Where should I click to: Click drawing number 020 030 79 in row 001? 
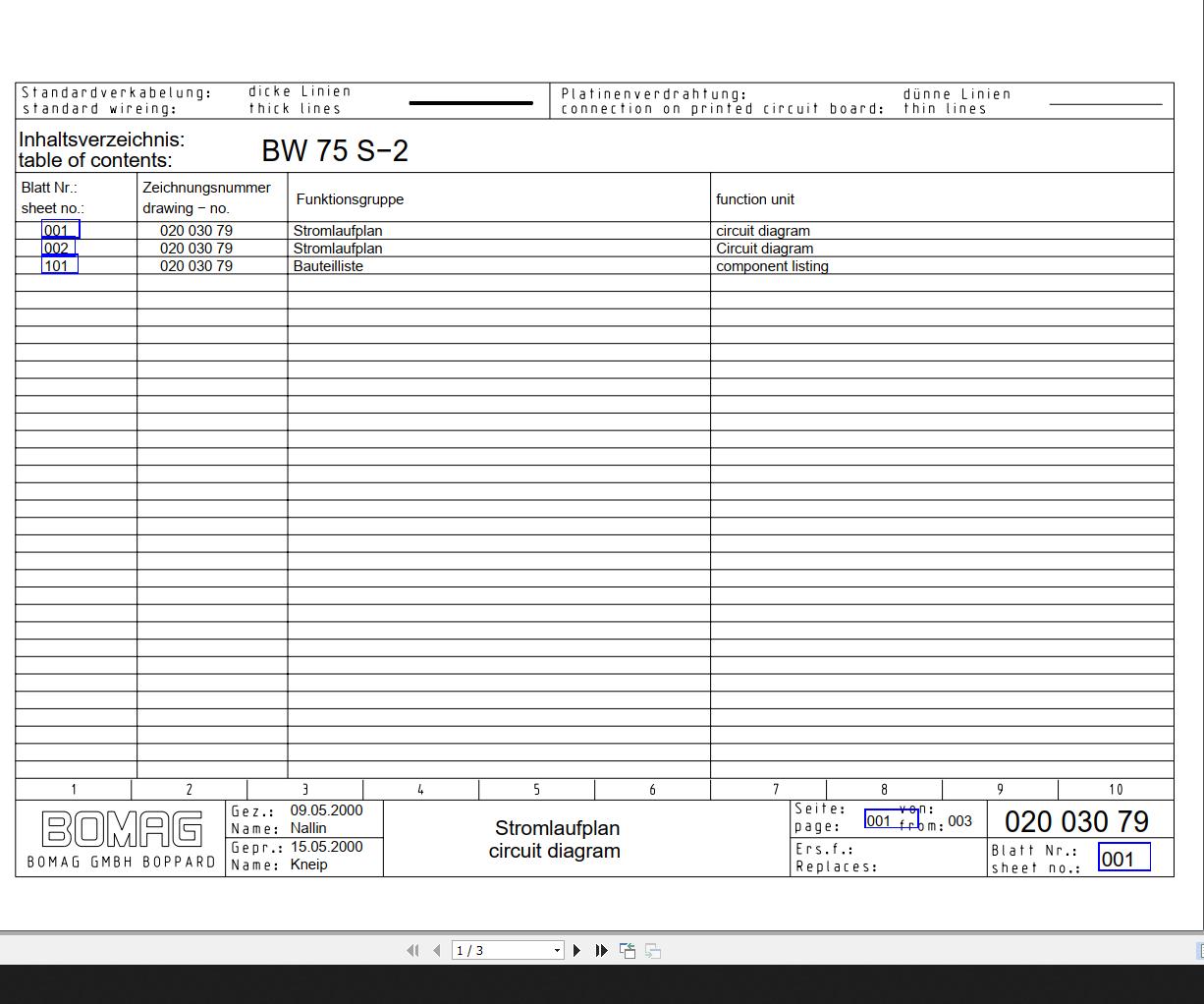tap(196, 231)
